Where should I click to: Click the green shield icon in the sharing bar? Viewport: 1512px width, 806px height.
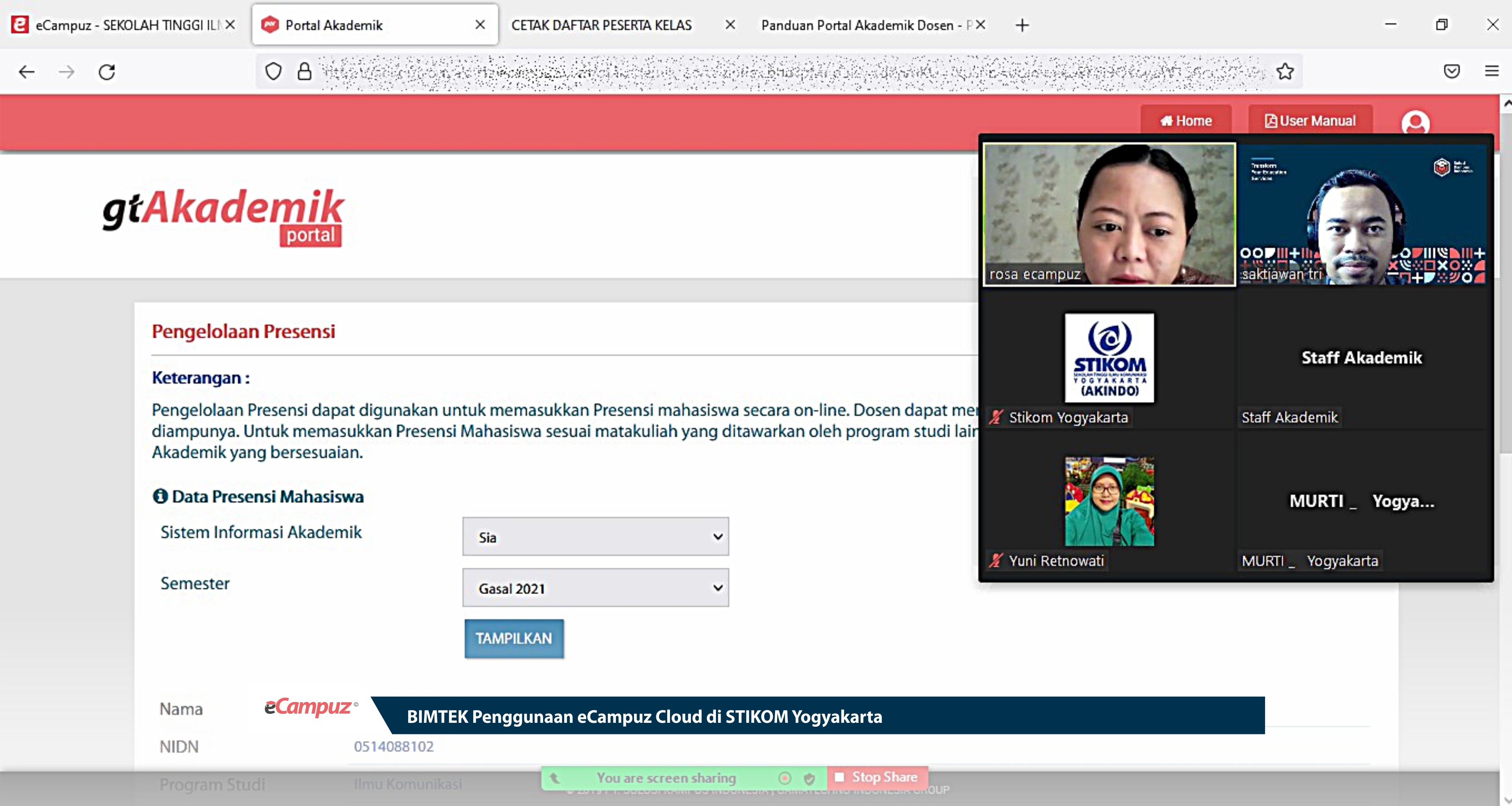(809, 778)
